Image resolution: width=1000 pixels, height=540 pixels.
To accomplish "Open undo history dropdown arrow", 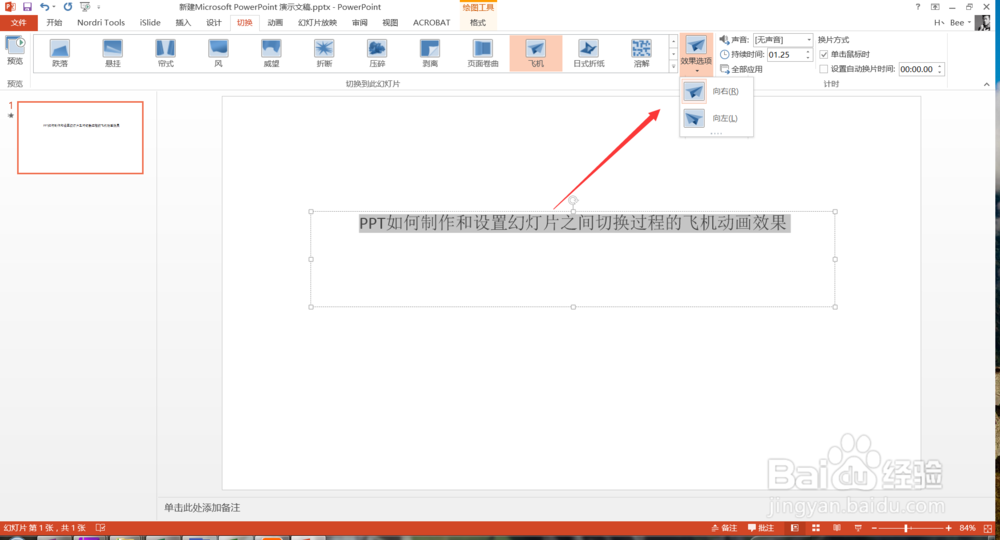I will click(54, 7).
